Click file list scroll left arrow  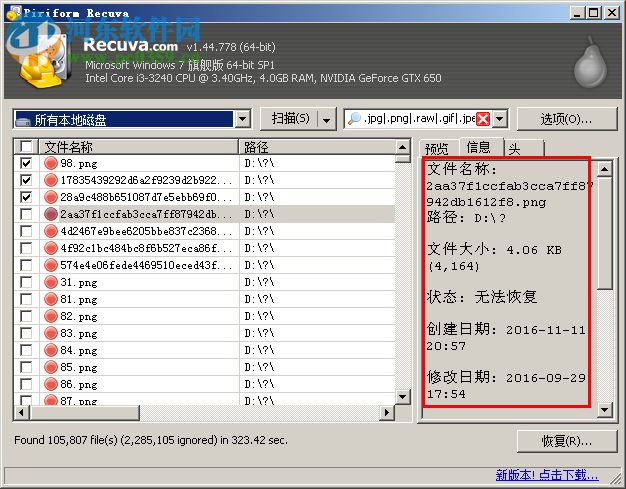22,412
